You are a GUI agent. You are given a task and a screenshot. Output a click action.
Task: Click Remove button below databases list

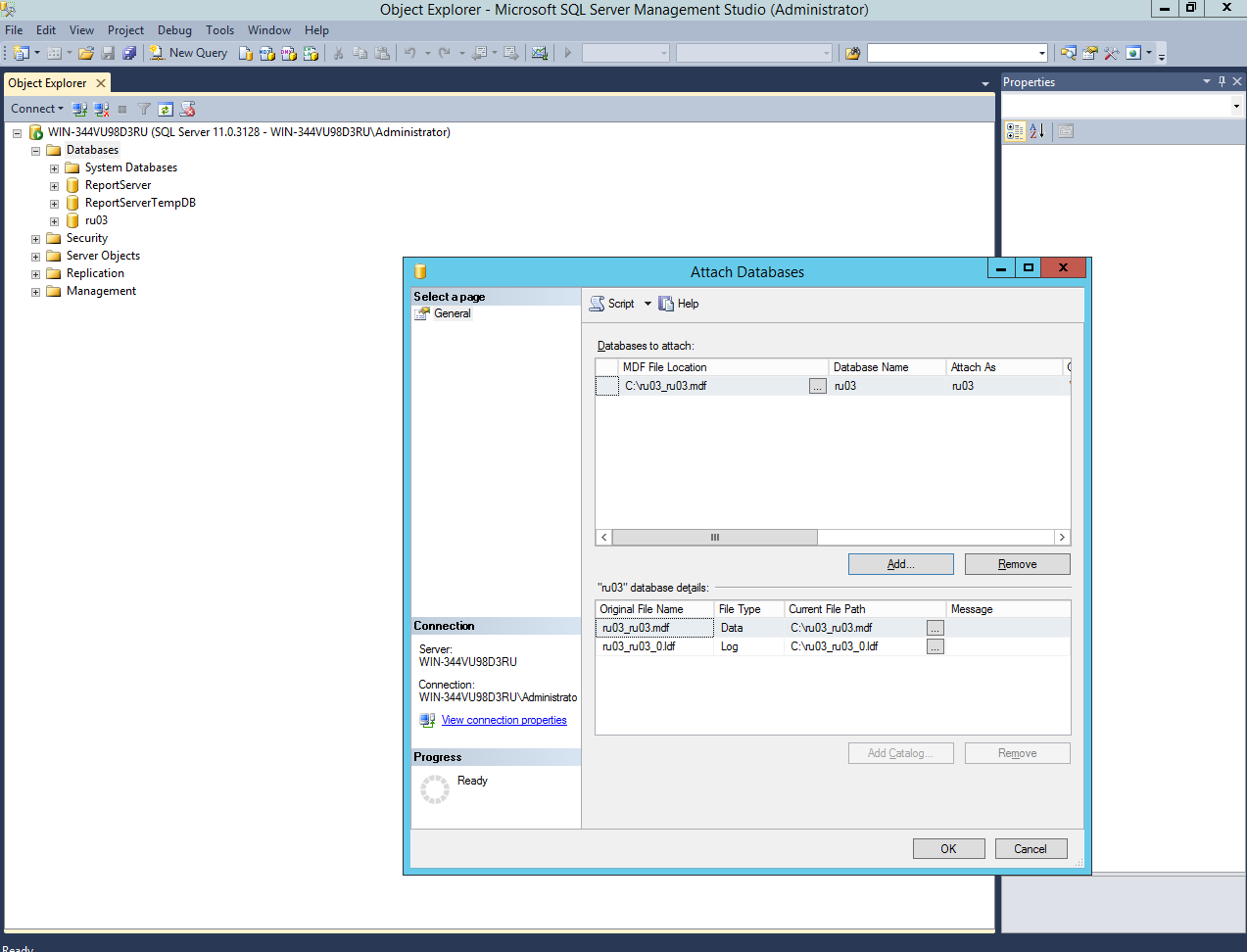[1018, 564]
